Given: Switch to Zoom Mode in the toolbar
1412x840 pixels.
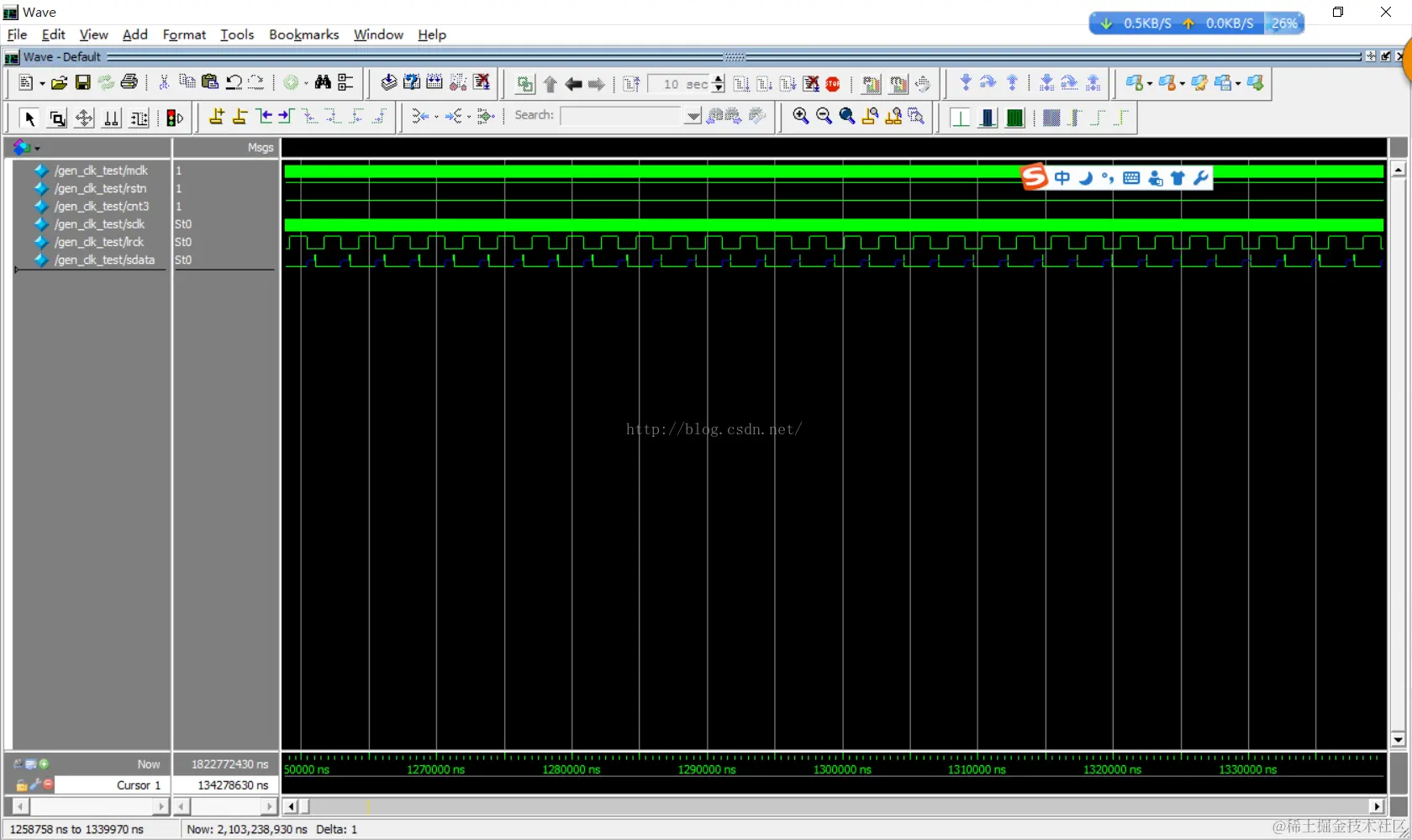Looking at the screenshot, I should click(57, 118).
